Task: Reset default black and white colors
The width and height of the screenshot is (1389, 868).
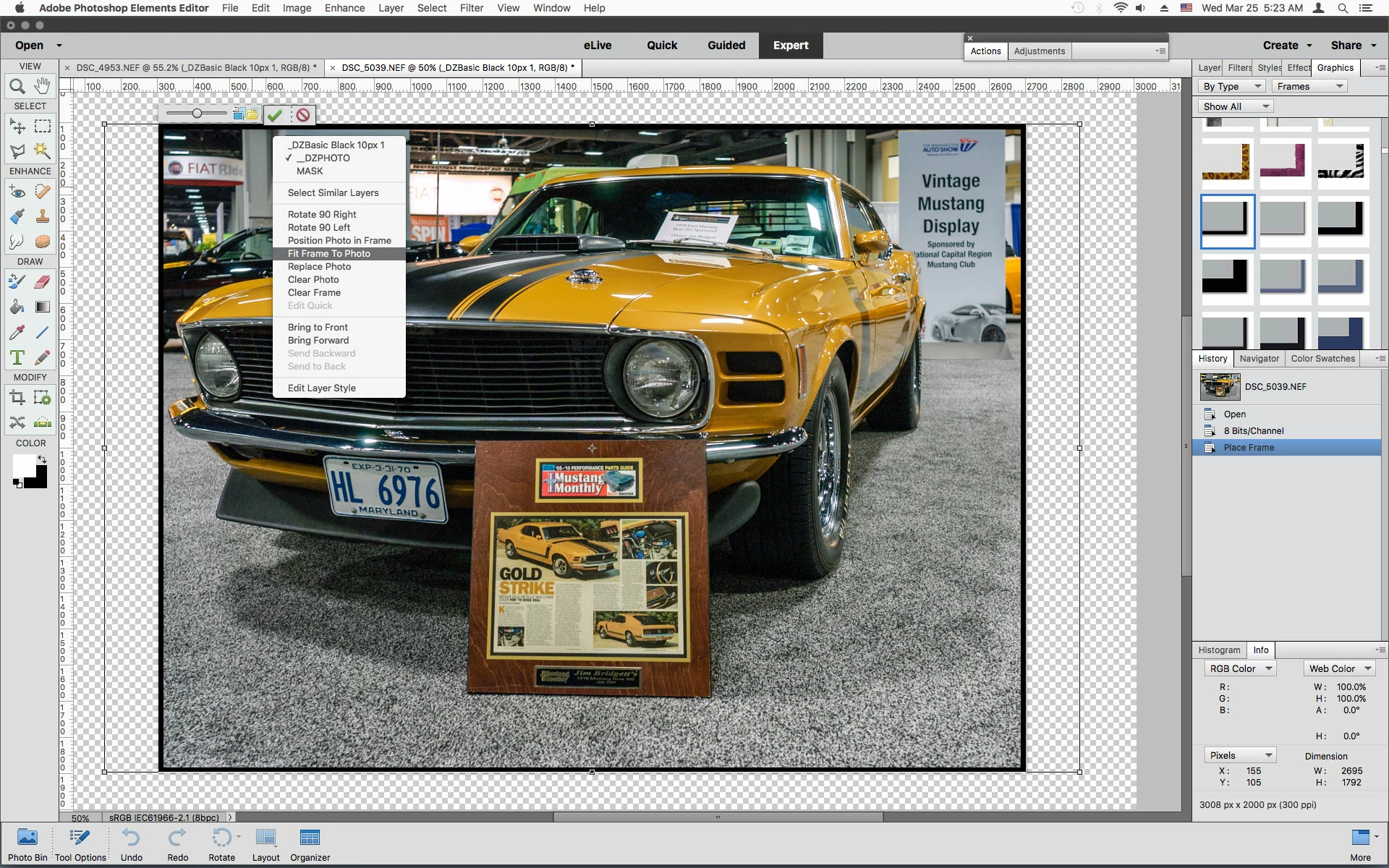Action: [17, 484]
